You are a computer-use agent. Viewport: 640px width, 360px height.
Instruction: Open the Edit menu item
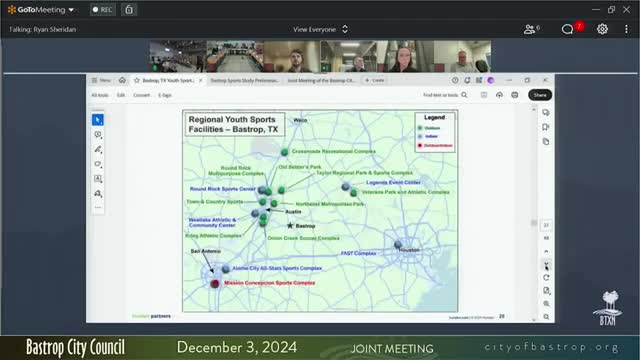pyautogui.click(x=121, y=95)
